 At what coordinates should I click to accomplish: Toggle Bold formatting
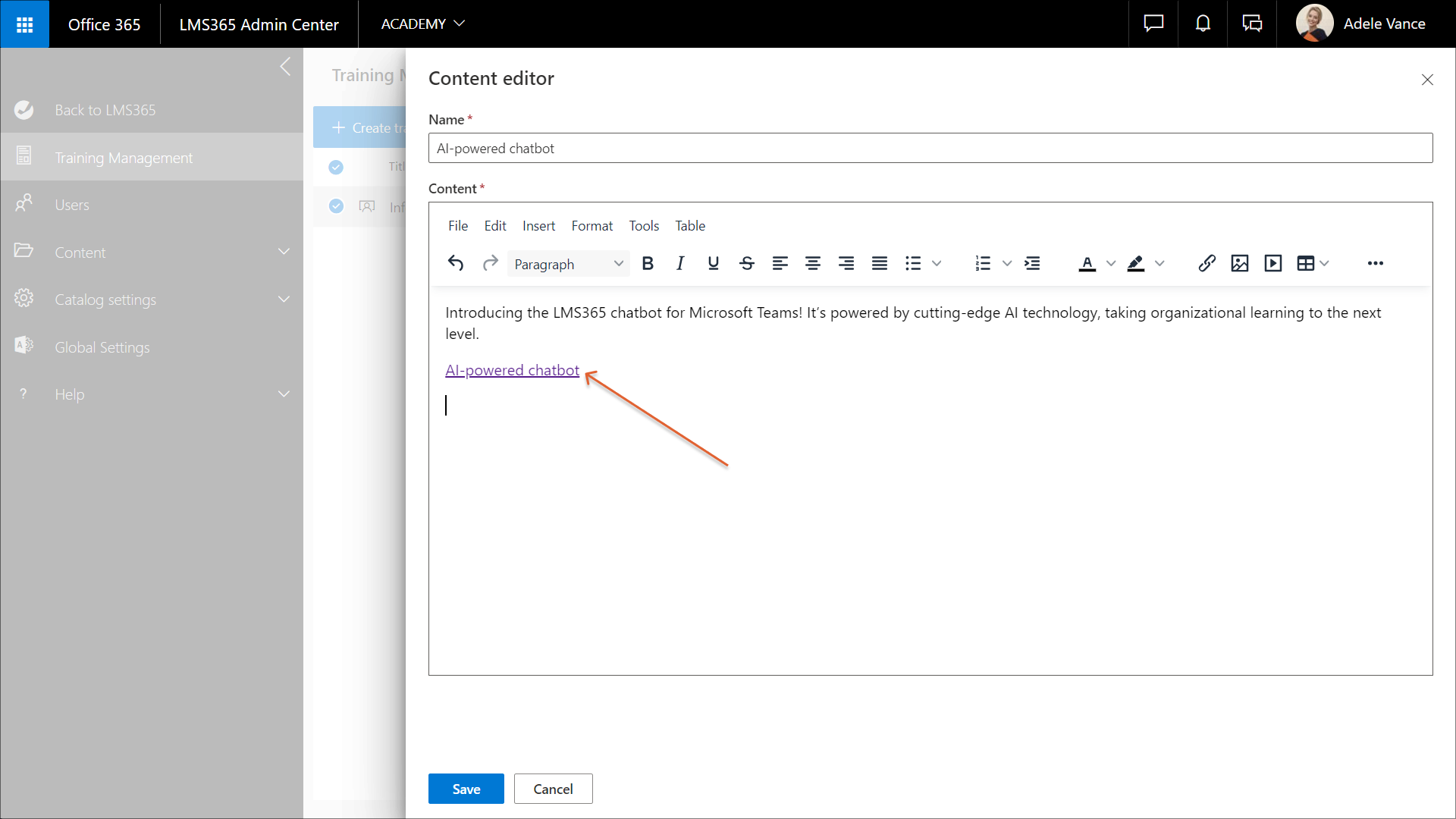[648, 263]
